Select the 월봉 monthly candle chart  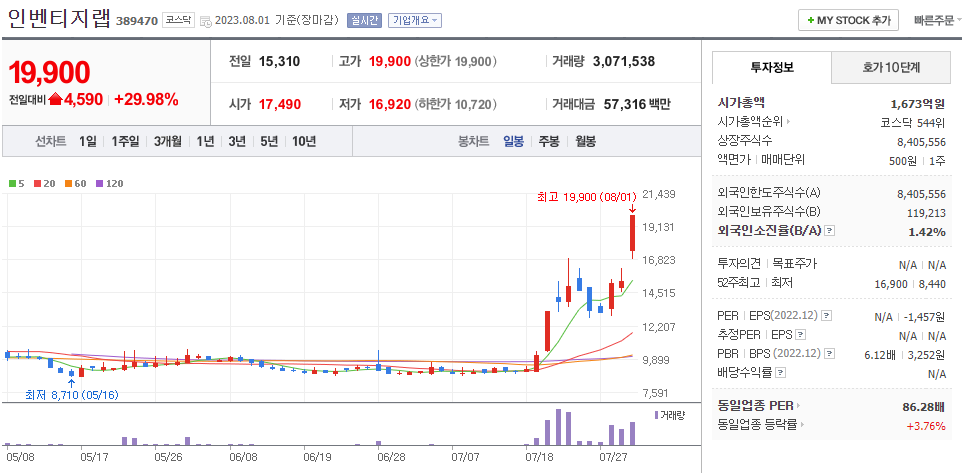click(585, 141)
